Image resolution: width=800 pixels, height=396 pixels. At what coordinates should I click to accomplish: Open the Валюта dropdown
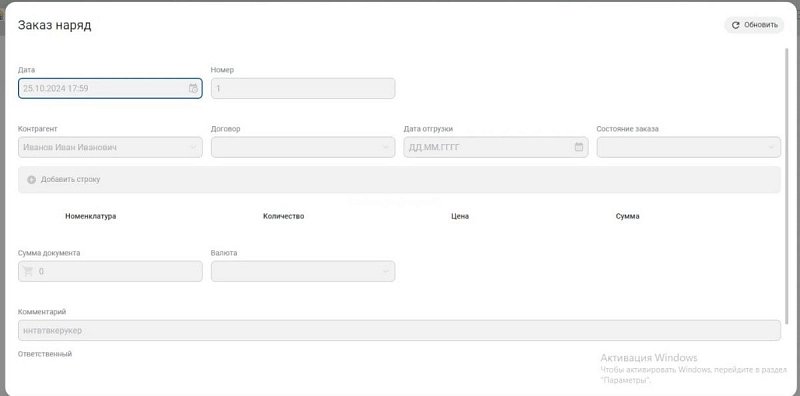tap(303, 271)
